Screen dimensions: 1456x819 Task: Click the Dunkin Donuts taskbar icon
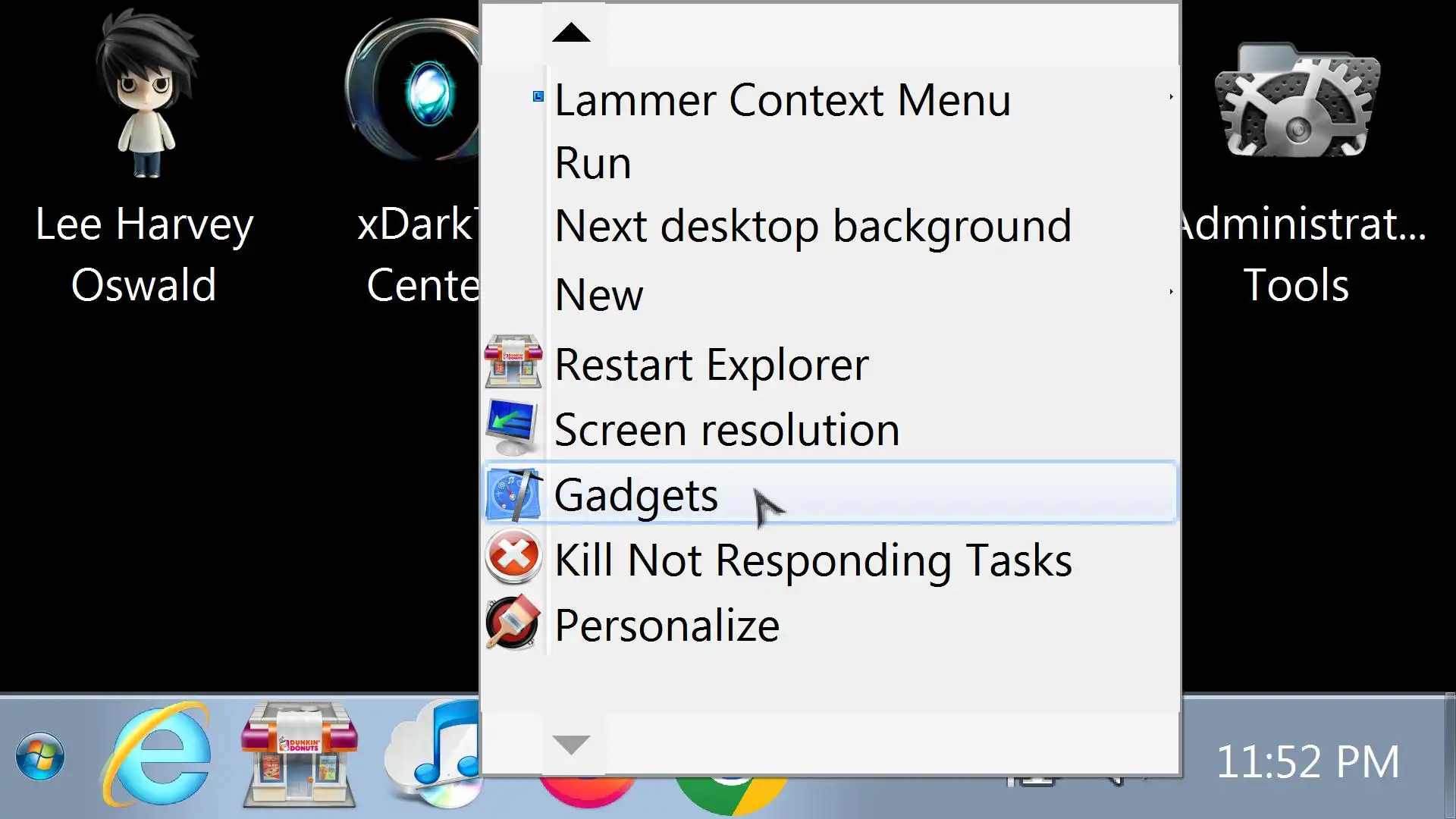pyautogui.click(x=300, y=755)
